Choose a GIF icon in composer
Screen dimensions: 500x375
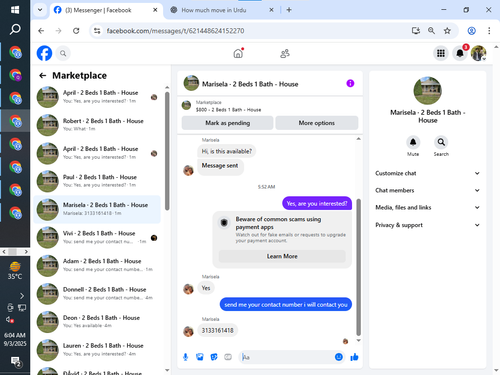228,357
